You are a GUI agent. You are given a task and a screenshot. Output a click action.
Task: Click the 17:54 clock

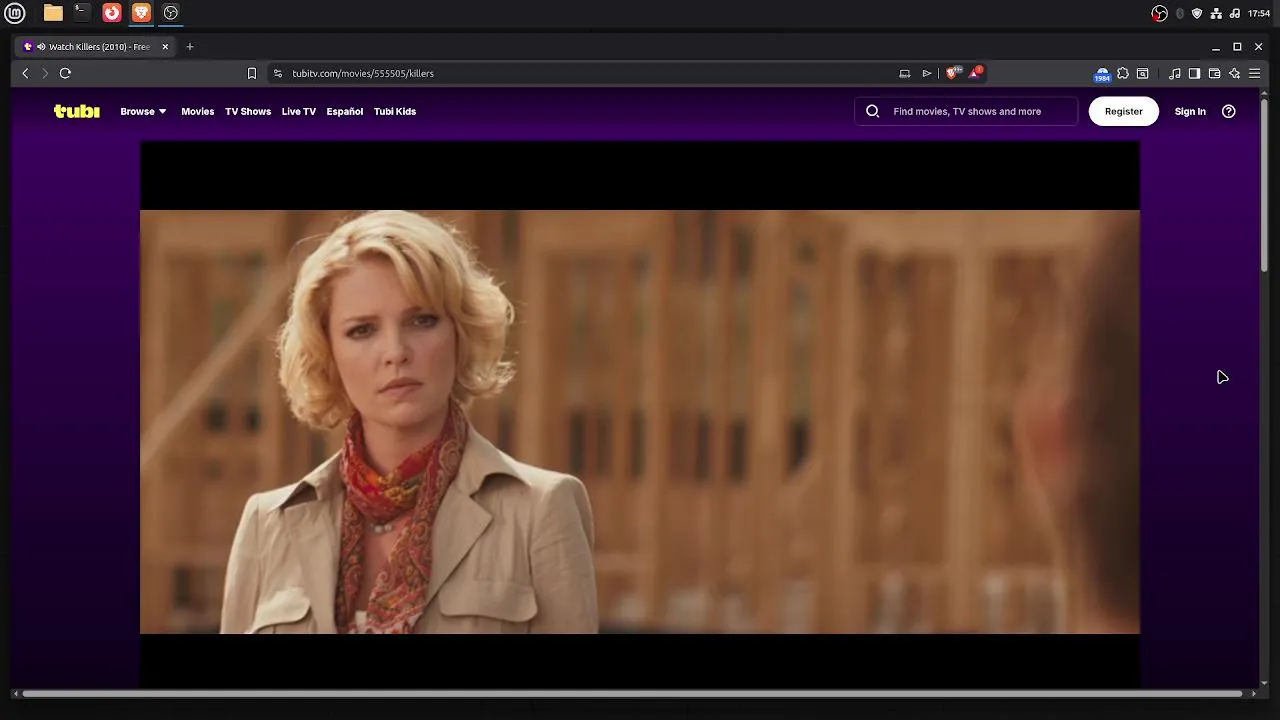[1259, 13]
